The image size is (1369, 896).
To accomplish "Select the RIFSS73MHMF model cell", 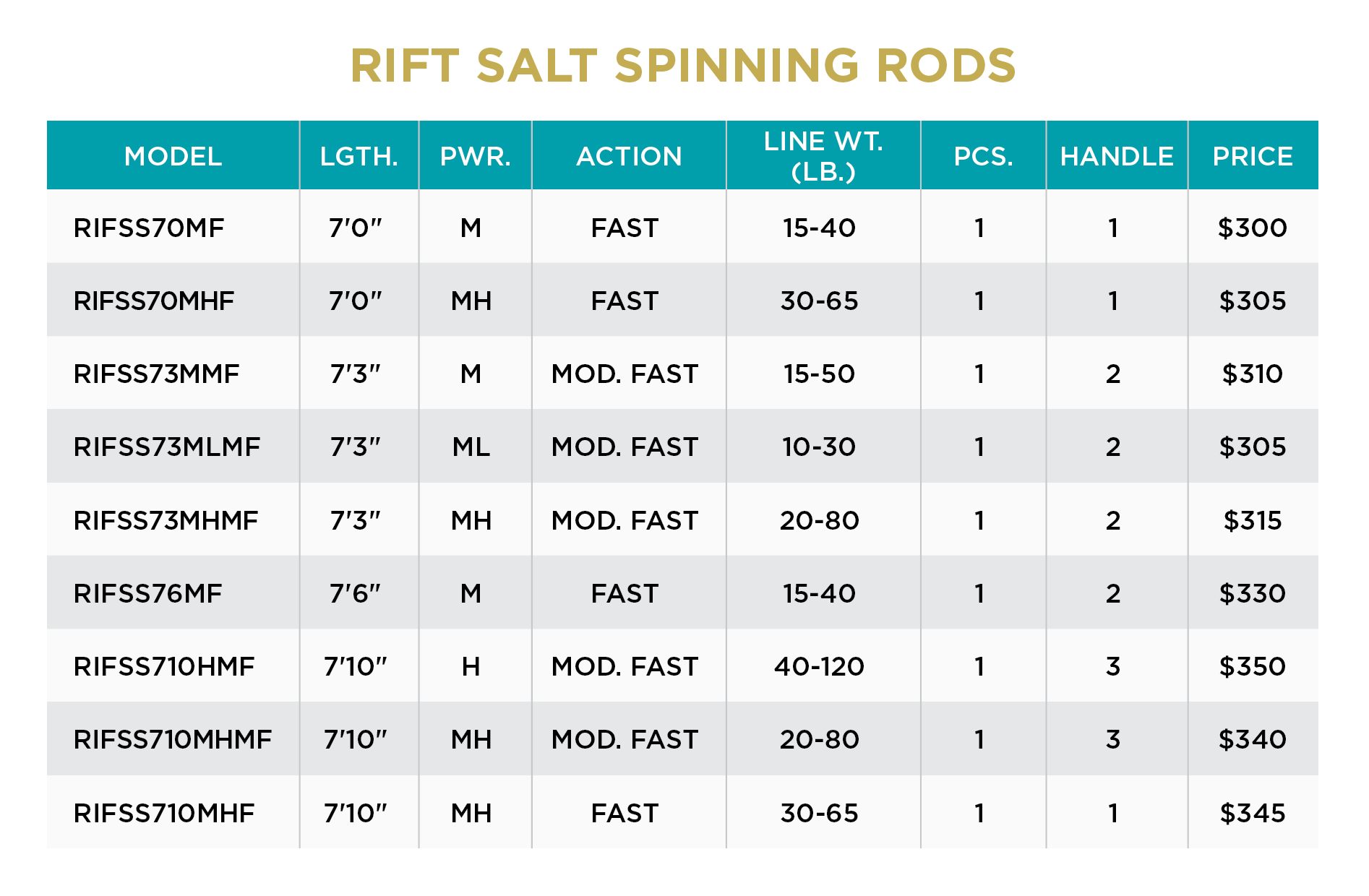I will 166,521.
